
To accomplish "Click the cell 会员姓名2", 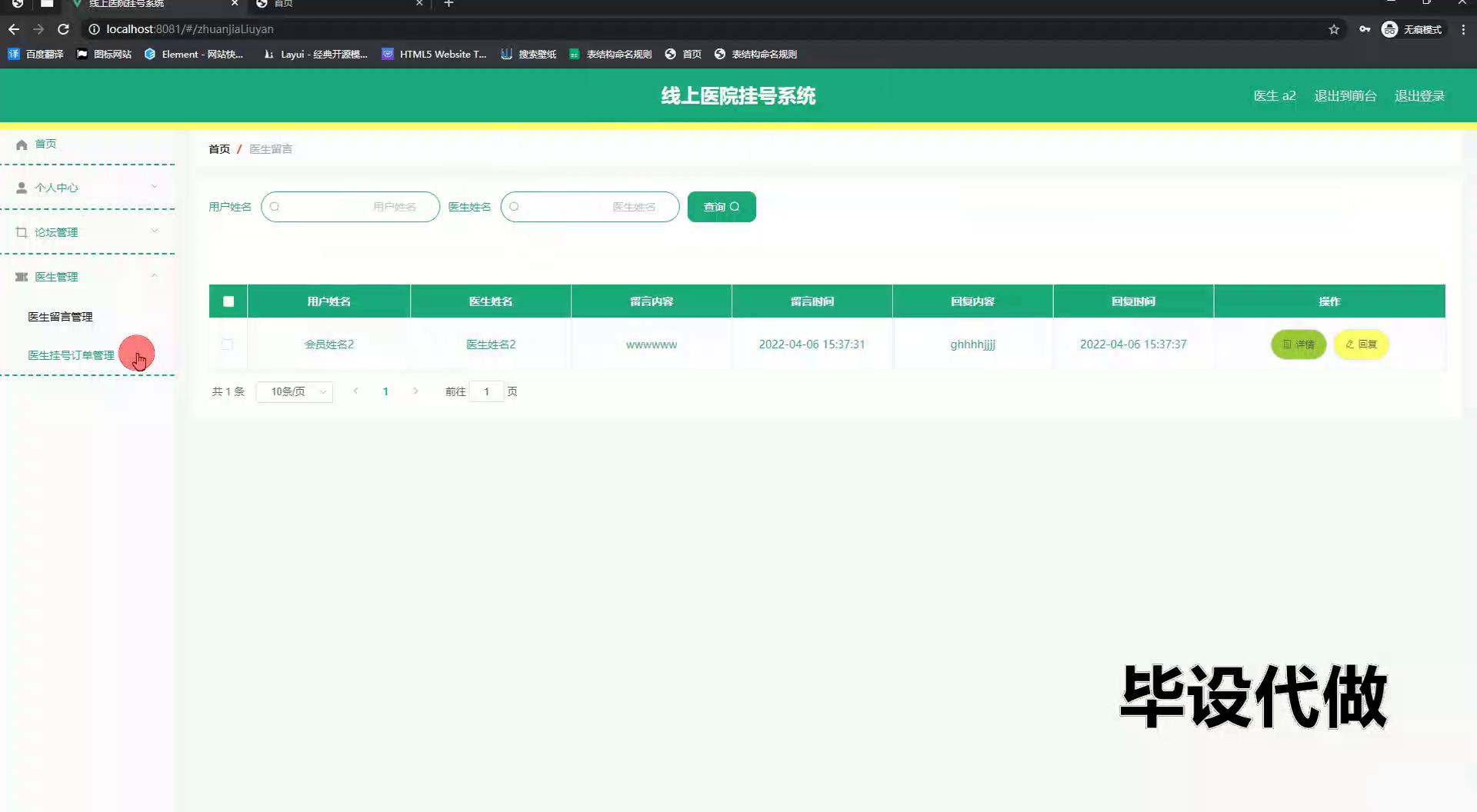I will coord(329,344).
